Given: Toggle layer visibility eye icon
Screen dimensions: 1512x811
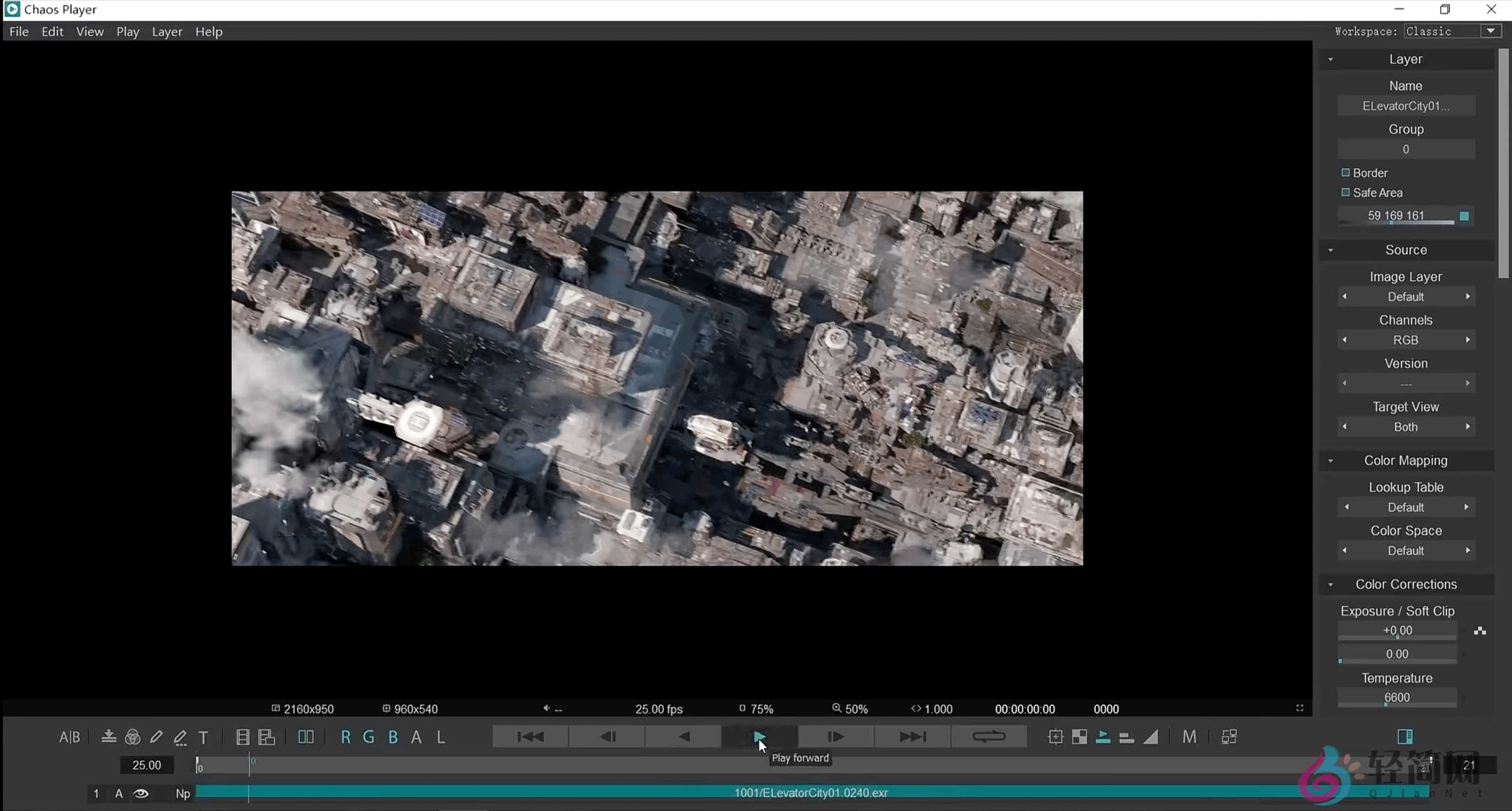Looking at the screenshot, I should click(141, 793).
